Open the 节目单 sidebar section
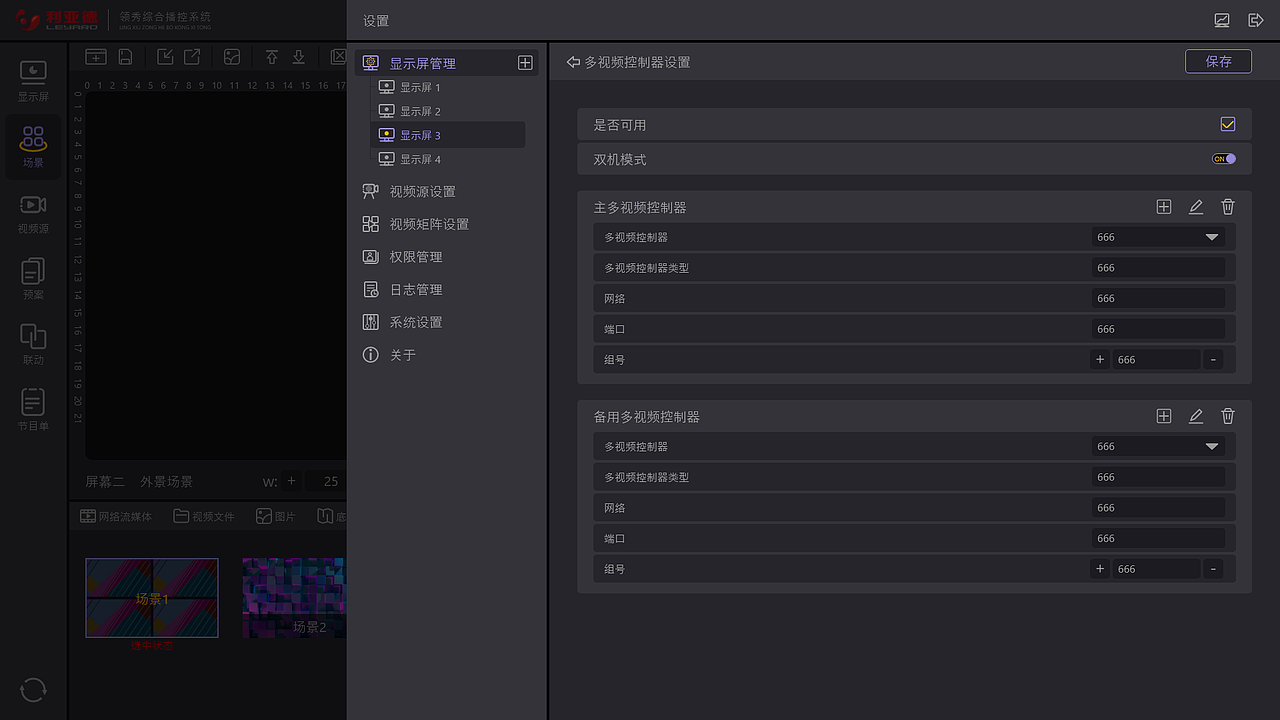Viewport: 1280px width, 720px height. tap(33, 410)
